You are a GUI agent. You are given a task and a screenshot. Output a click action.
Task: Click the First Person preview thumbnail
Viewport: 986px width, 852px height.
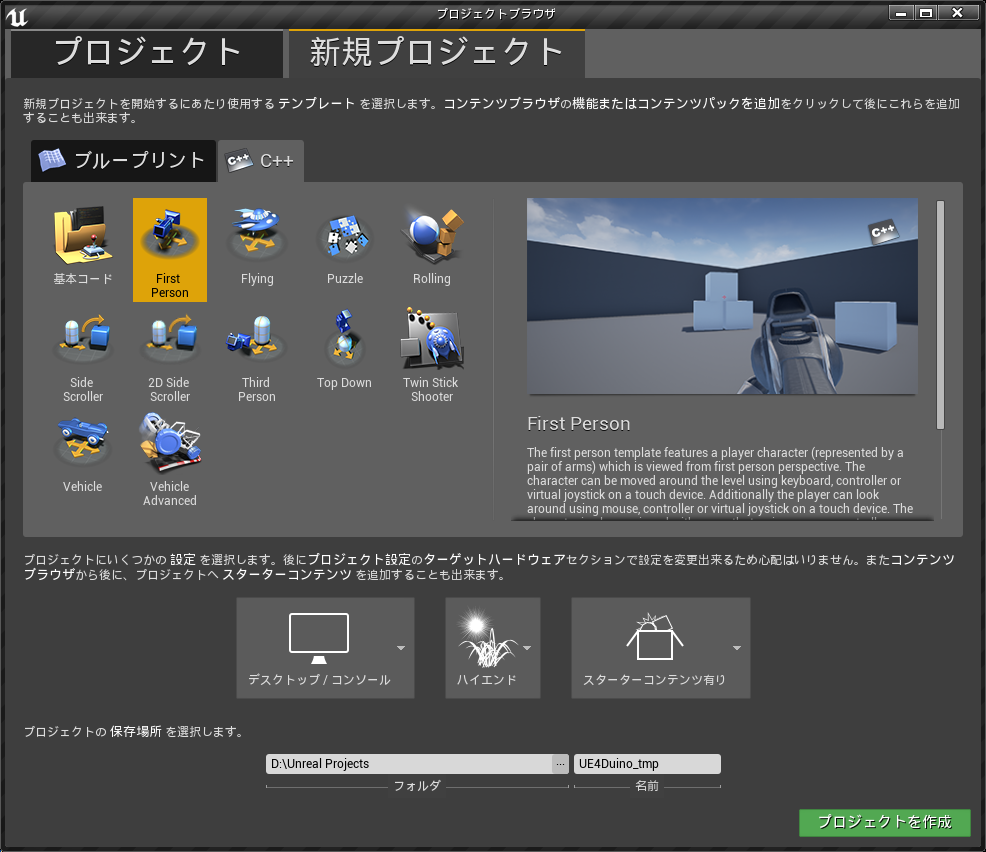click(x=722, y=296)
